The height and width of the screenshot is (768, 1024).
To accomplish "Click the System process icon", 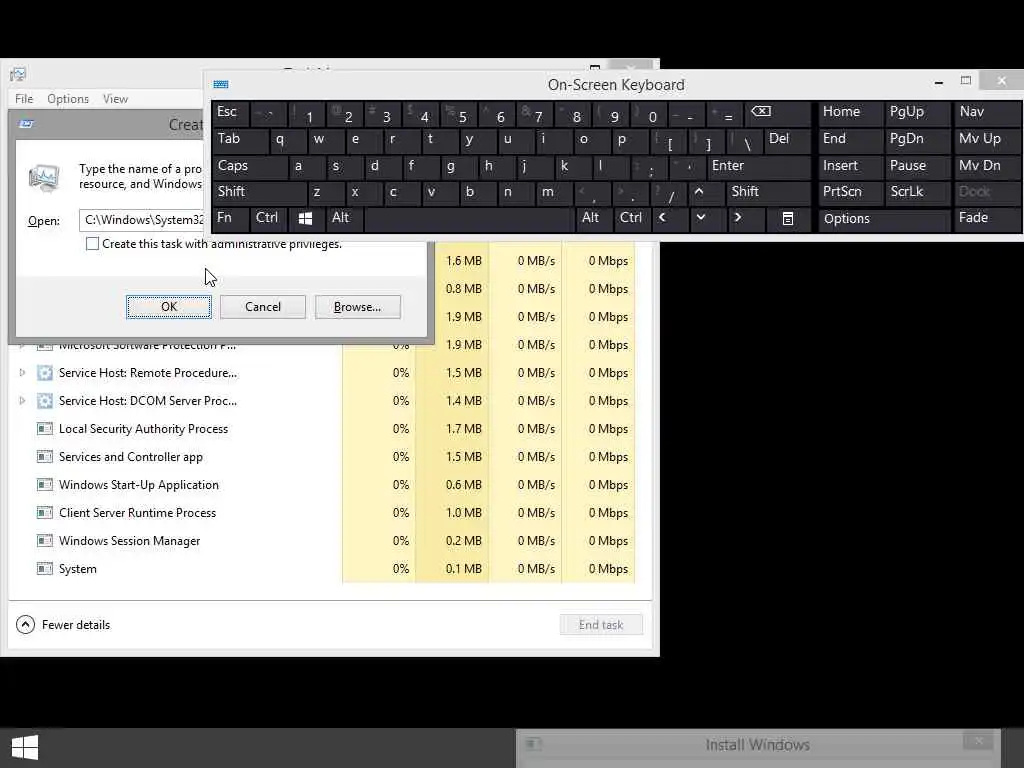I will [44, 569].
